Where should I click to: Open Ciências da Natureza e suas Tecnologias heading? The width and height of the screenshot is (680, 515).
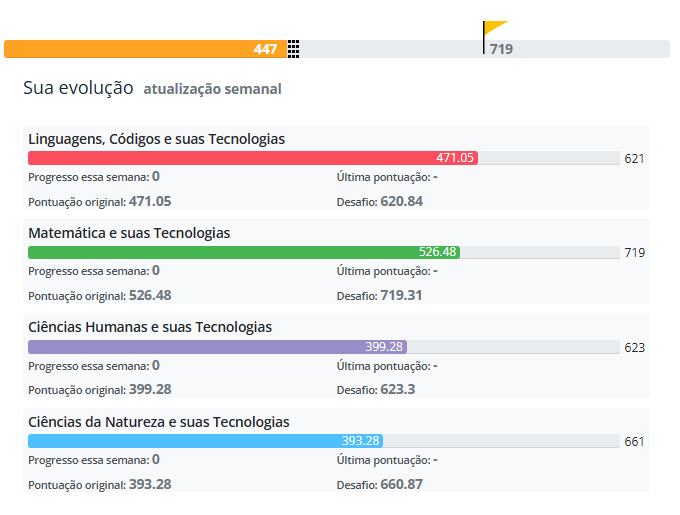pyautogui.click(x=159, y=422)
